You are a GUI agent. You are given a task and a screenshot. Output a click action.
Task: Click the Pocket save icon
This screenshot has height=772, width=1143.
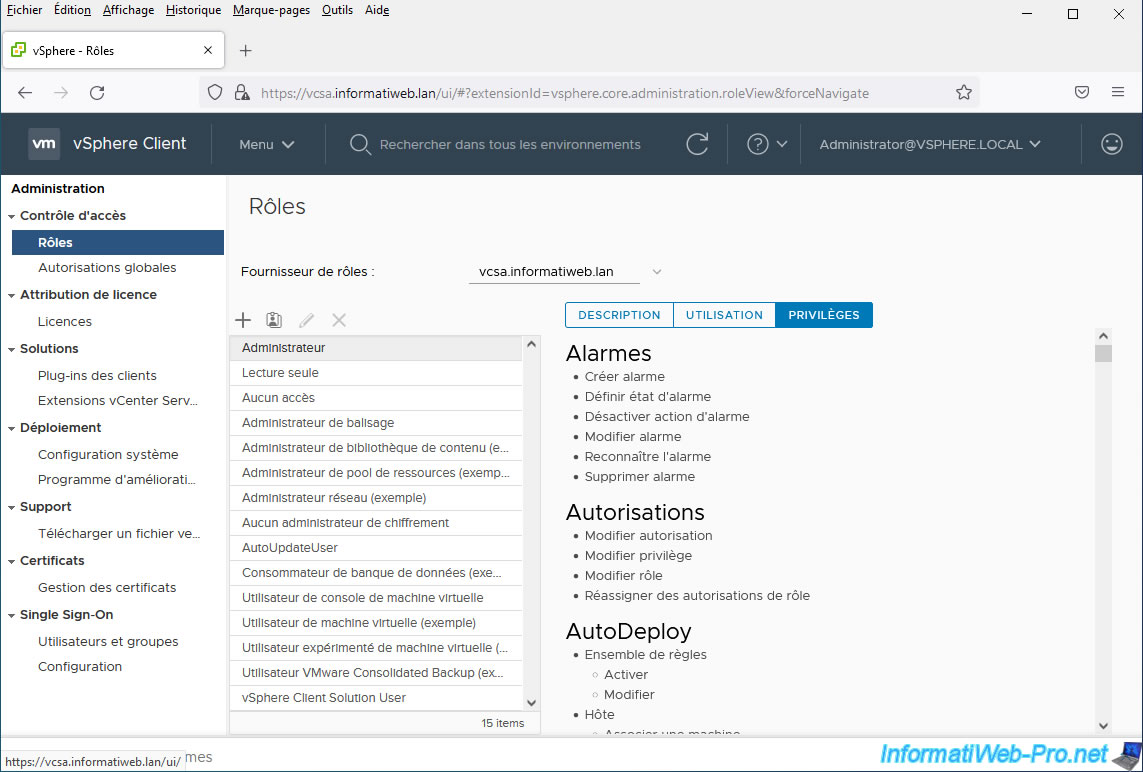click(x=1082, y=93)
